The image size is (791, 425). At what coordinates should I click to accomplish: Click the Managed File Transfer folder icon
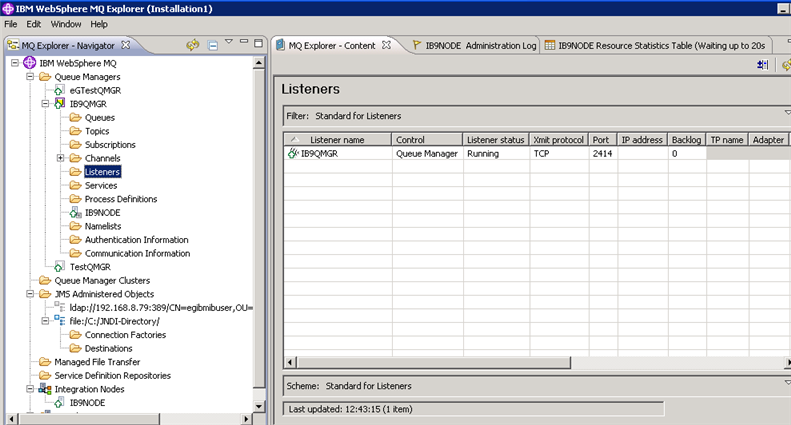point(45,362)
